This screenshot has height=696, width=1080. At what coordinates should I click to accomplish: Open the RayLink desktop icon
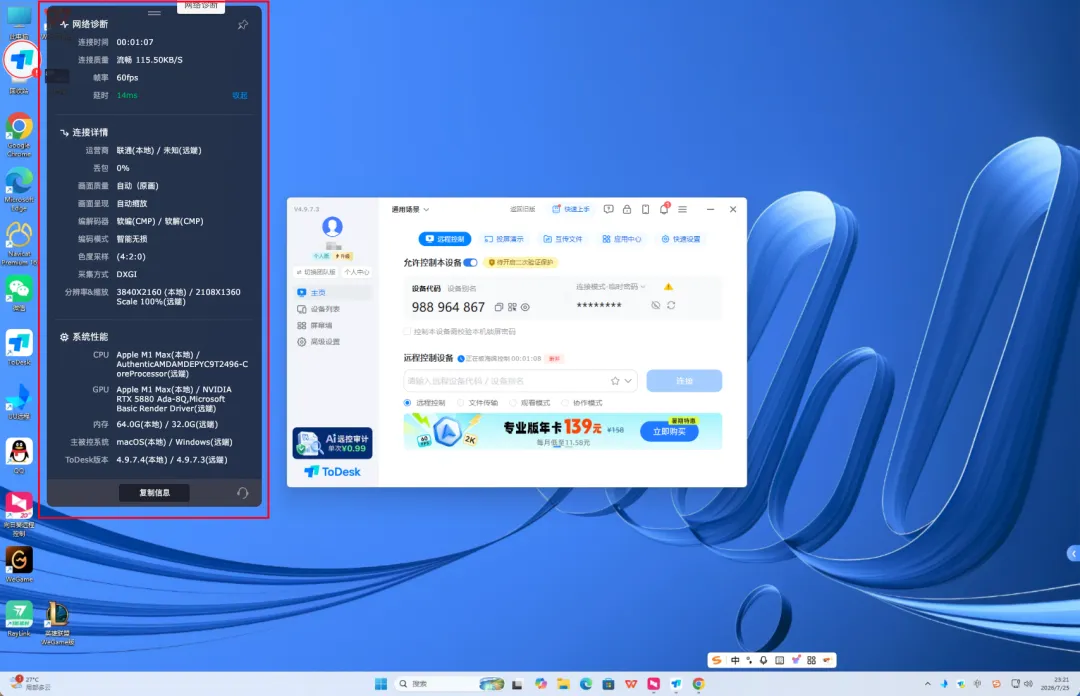19,618
